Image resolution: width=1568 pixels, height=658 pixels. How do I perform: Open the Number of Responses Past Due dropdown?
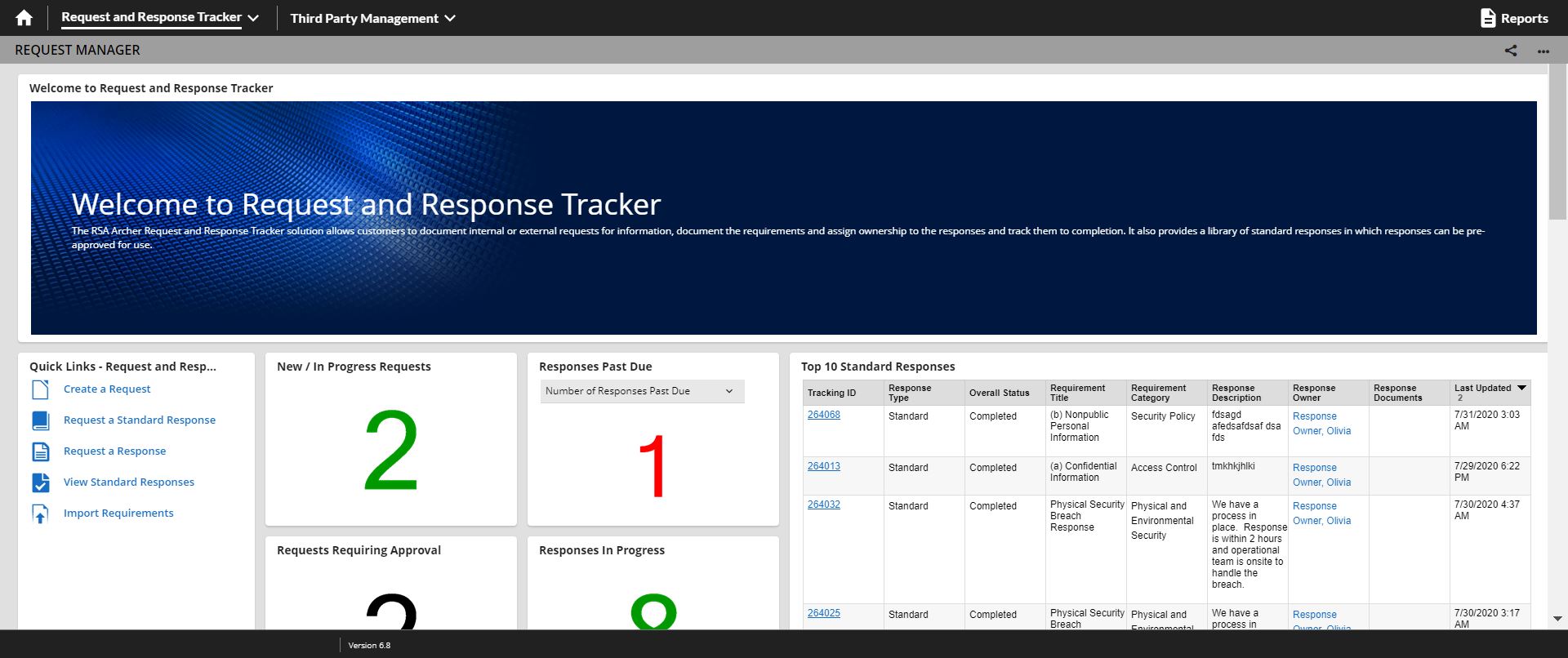click(x=642, y=391)
